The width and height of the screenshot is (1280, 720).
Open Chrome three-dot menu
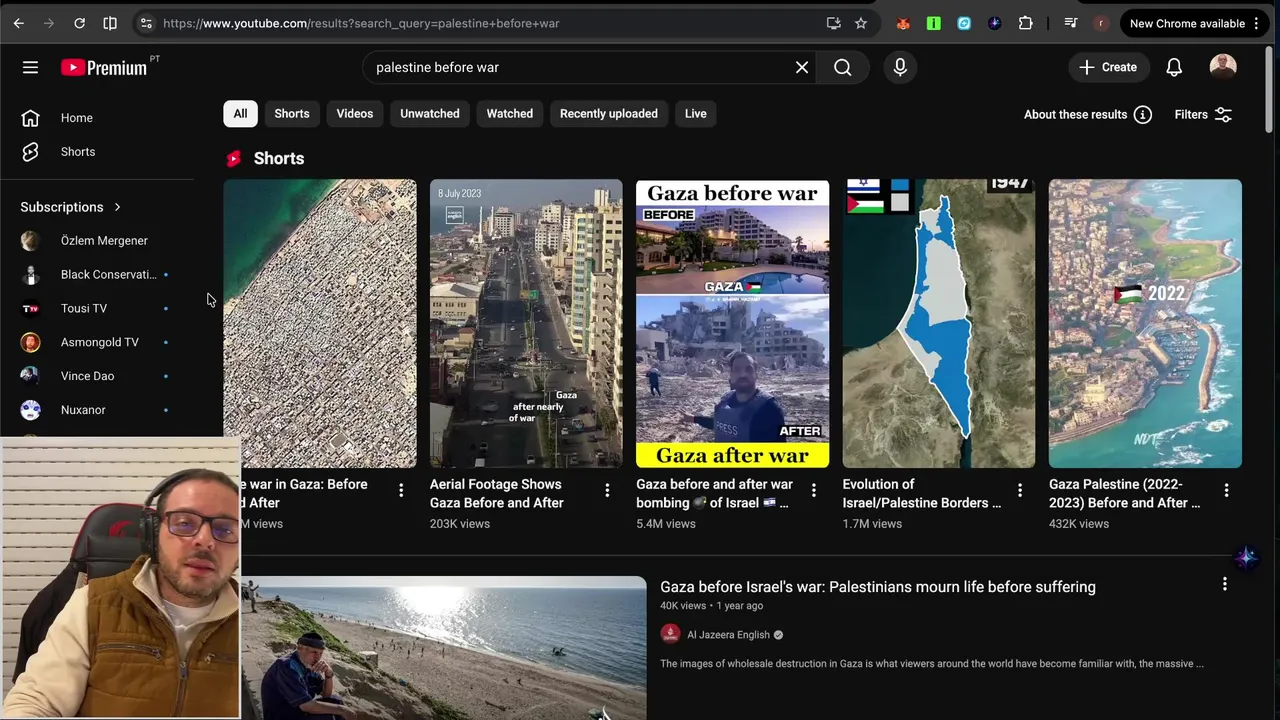(1256, 23)
